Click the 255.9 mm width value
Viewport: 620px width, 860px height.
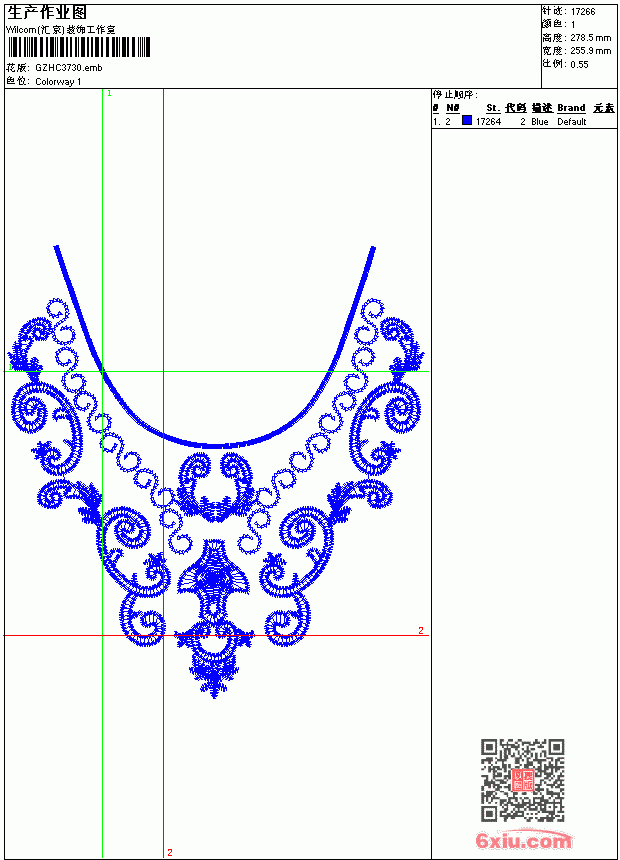pos(590,50)
